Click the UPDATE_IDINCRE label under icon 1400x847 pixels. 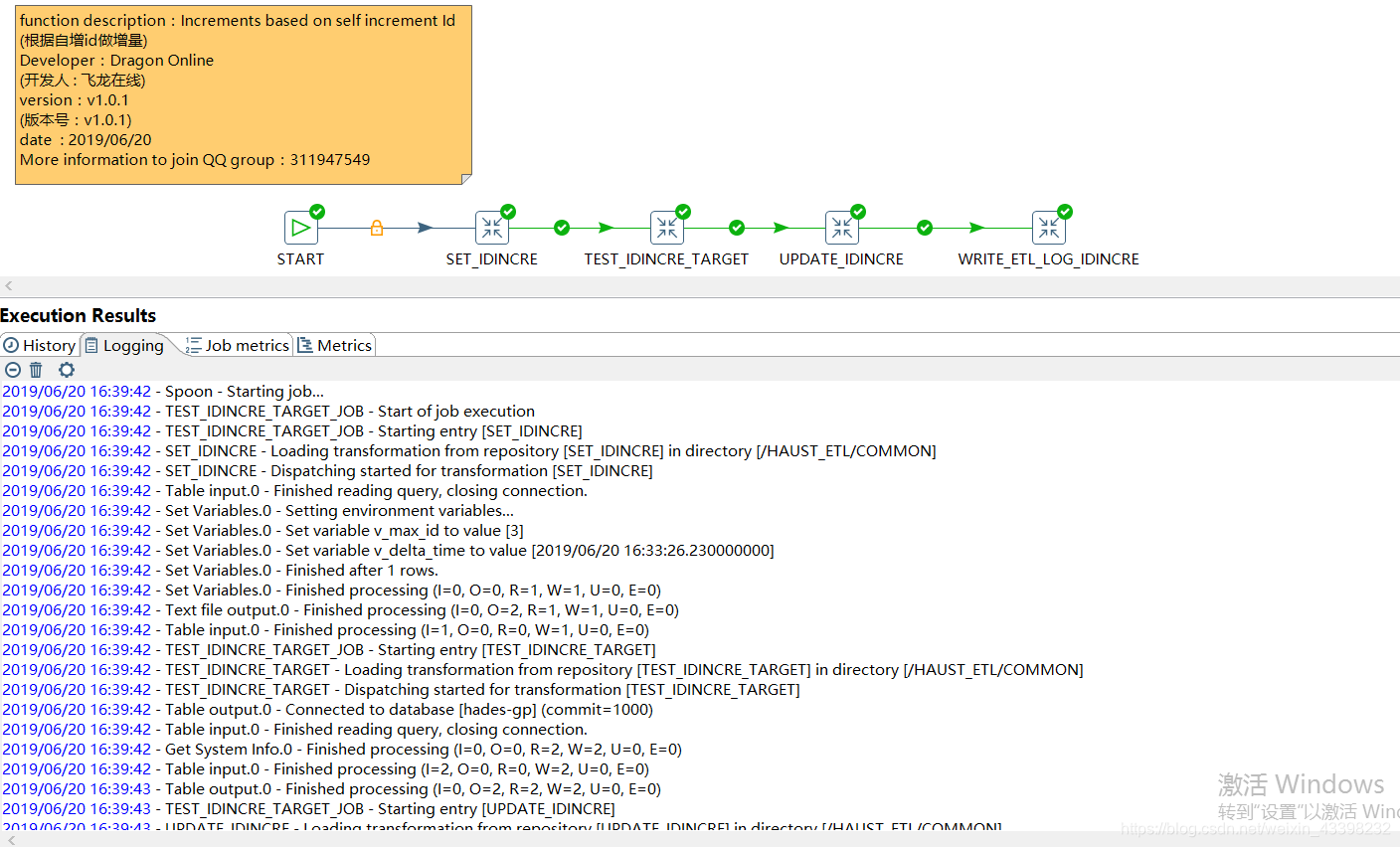(841, 258)
